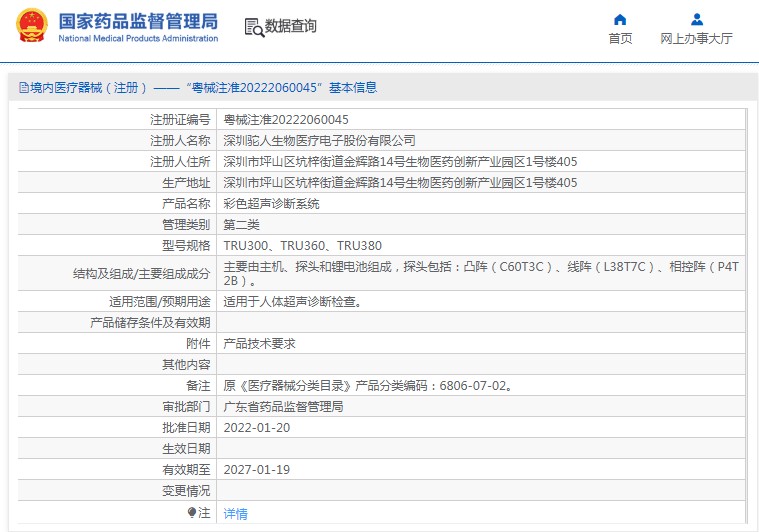The image size is (759, 532).
Task: Click the 生产地址 address value
Action: (x=400, y=183)
